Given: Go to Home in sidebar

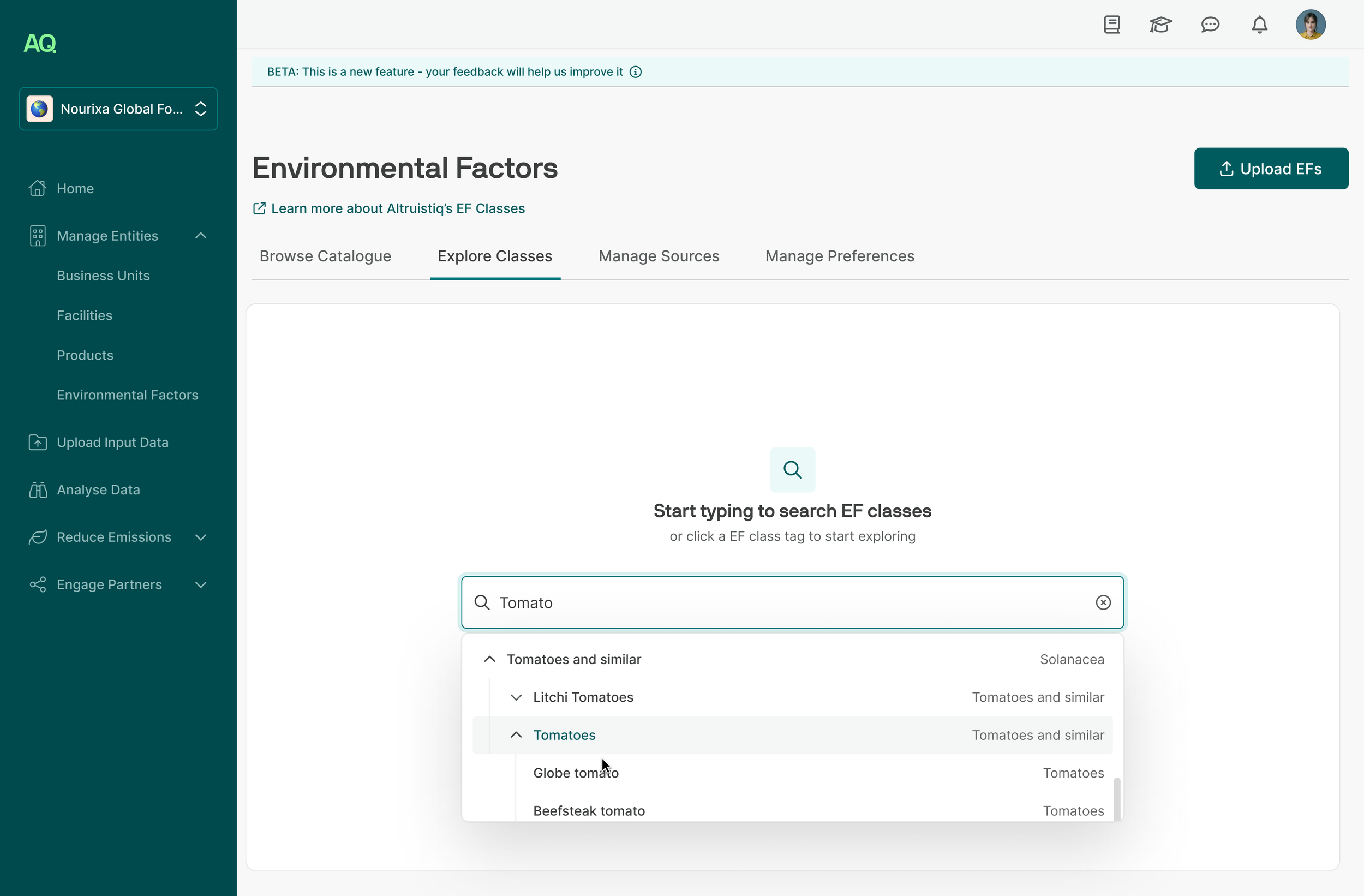Looking at the screenshot, I should (75, 188).
